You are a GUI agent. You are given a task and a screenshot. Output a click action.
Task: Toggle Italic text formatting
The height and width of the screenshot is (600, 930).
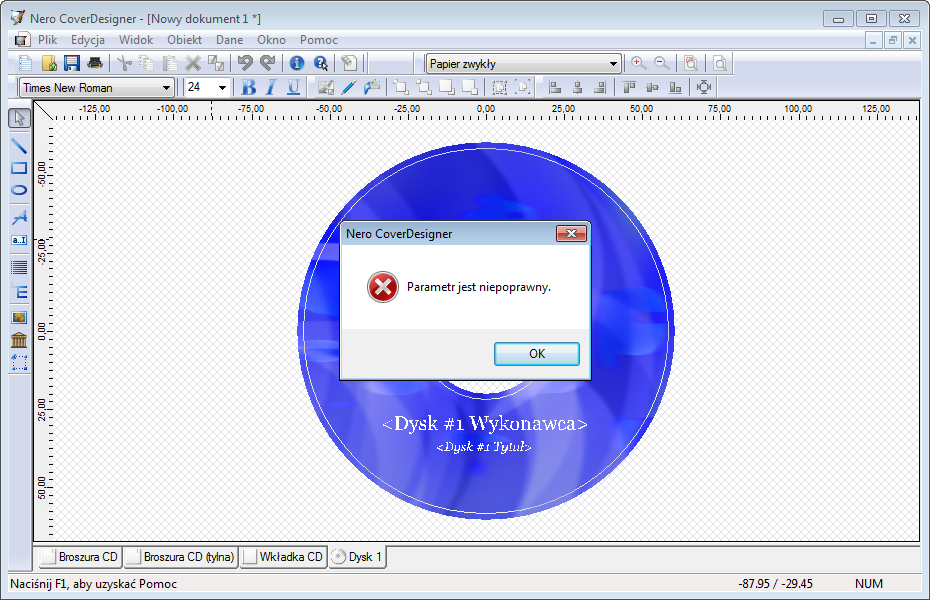pyautogui.click(x=270, y=87)
